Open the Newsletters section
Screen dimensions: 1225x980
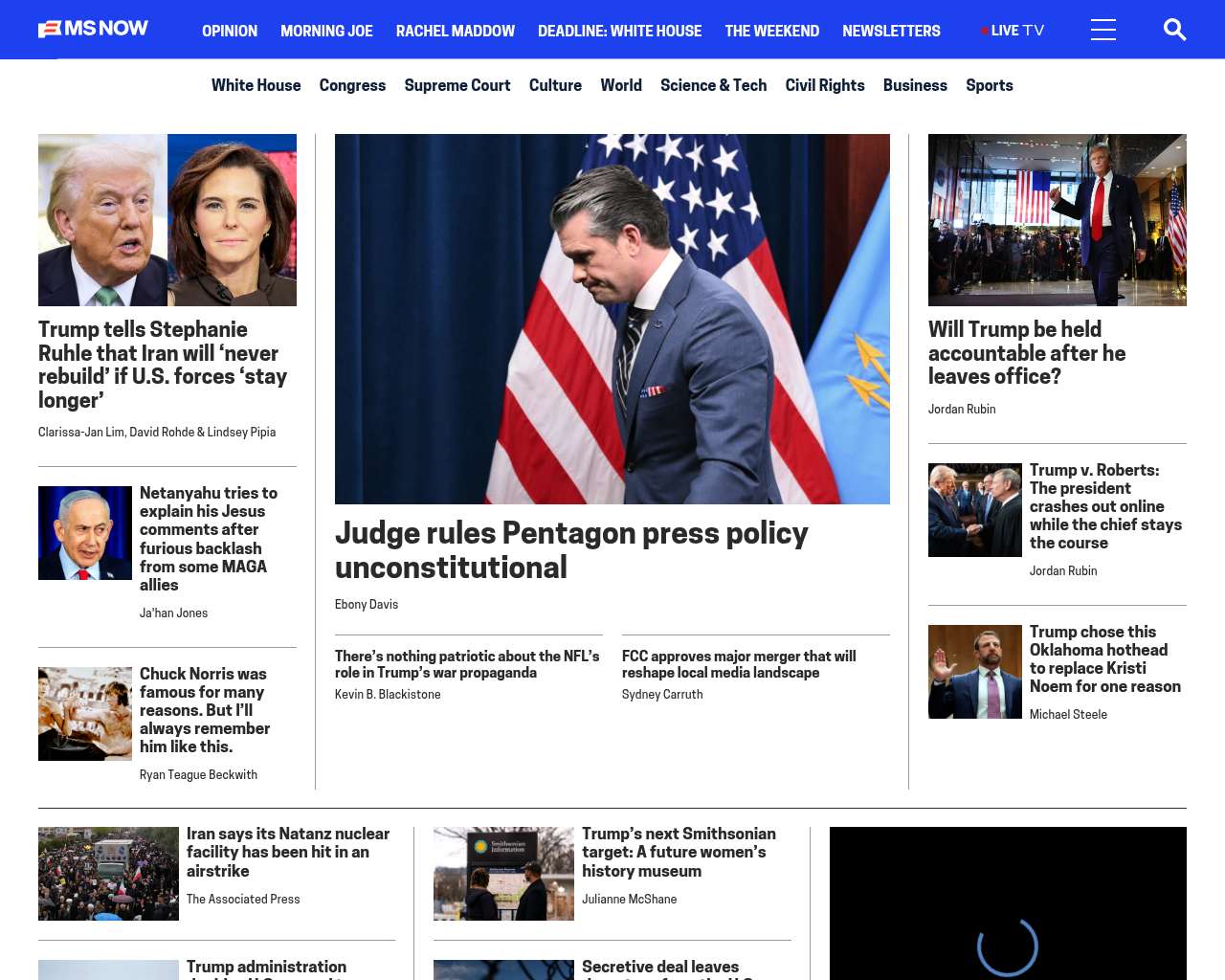[890, 31]
